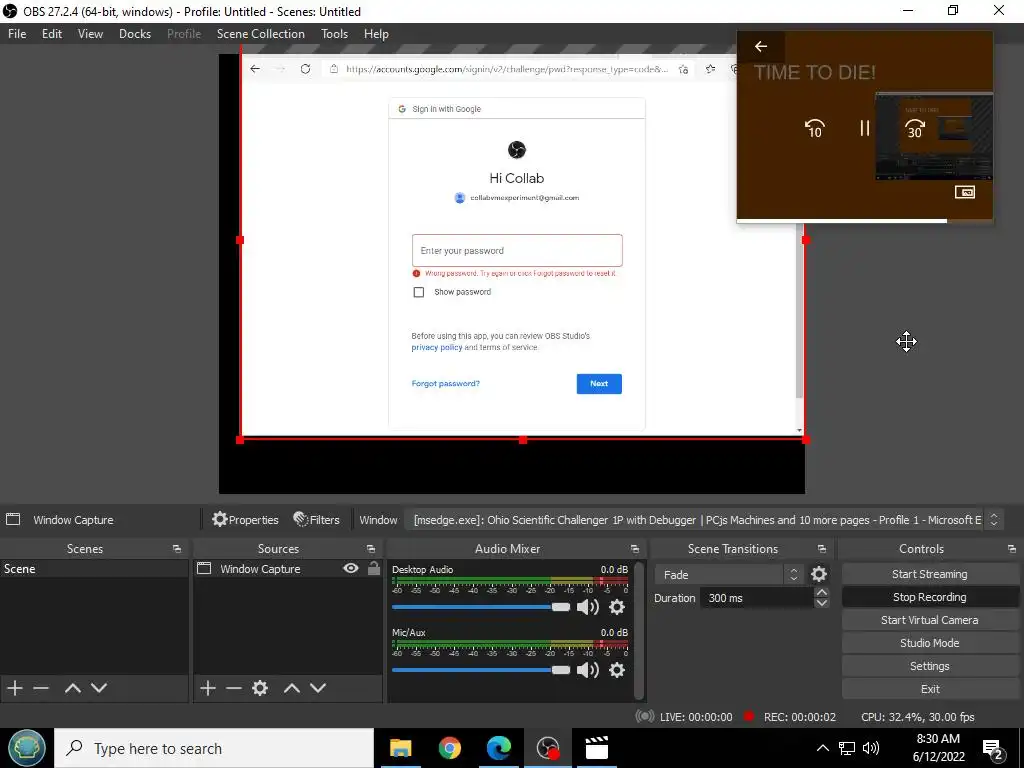1024x768 pixels.
Task: Click the Duration 300 ms field
Action: point(756,598)
